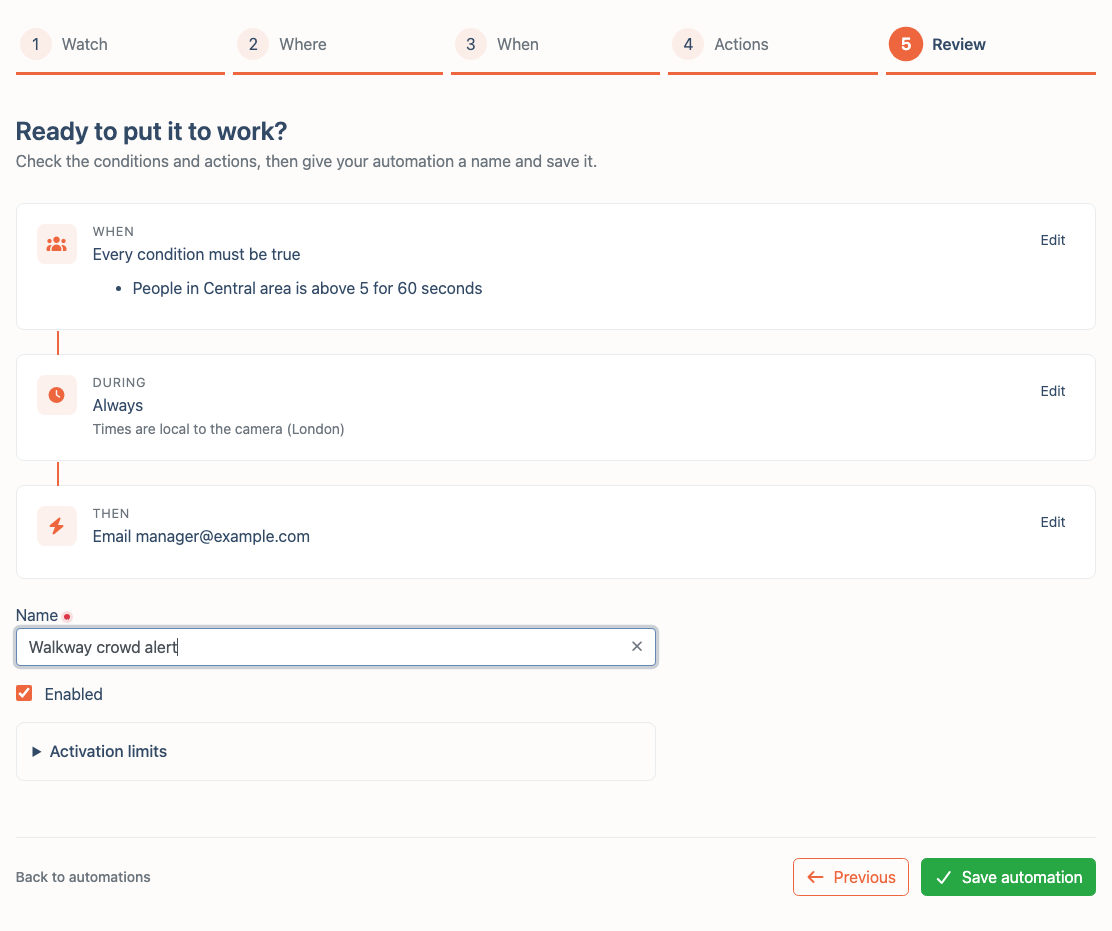Edit the DURING schedule
This screenshot has height=931, width=1112.
coord(1052,391)
